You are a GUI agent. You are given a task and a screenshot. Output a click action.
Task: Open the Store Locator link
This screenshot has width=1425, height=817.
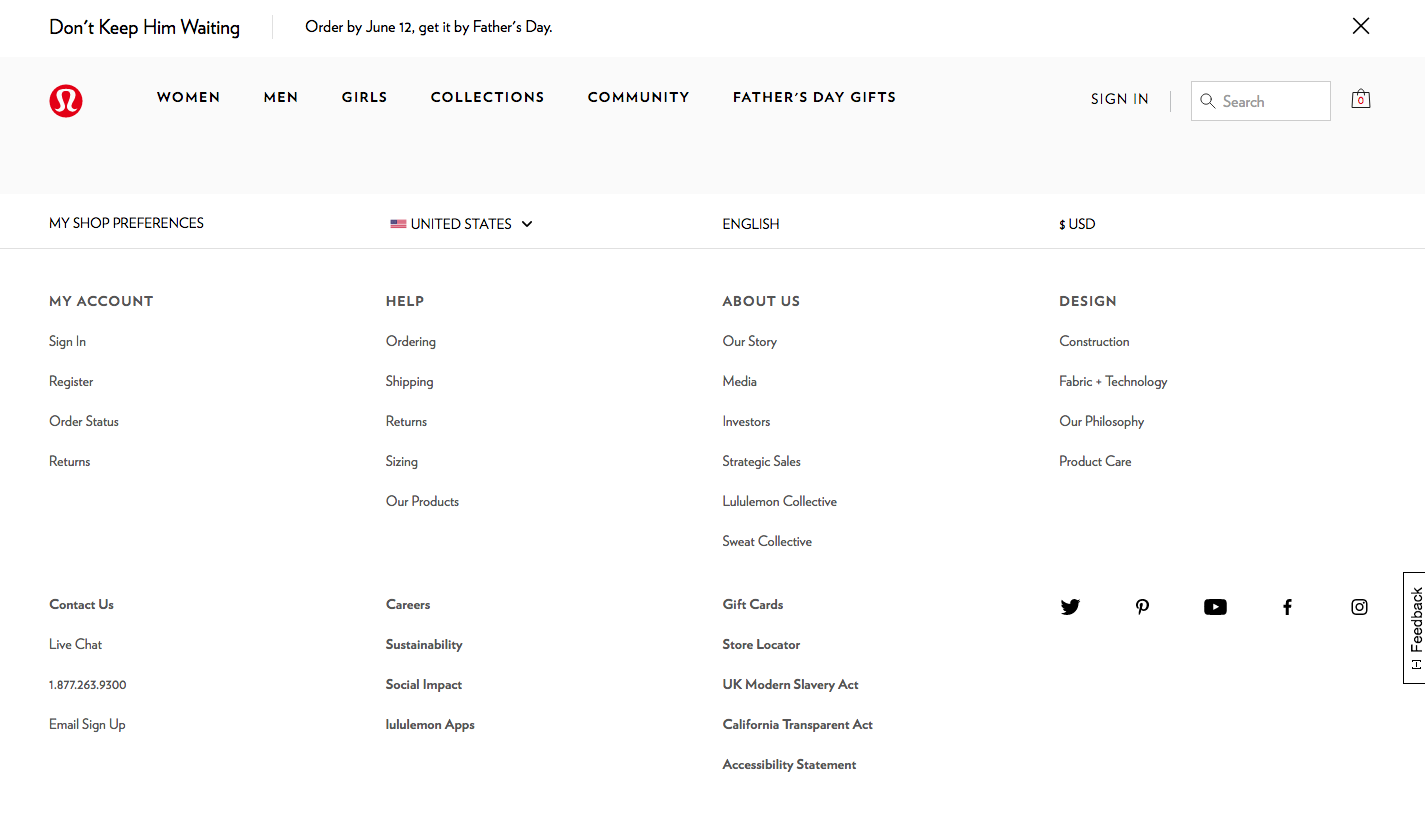761,644
